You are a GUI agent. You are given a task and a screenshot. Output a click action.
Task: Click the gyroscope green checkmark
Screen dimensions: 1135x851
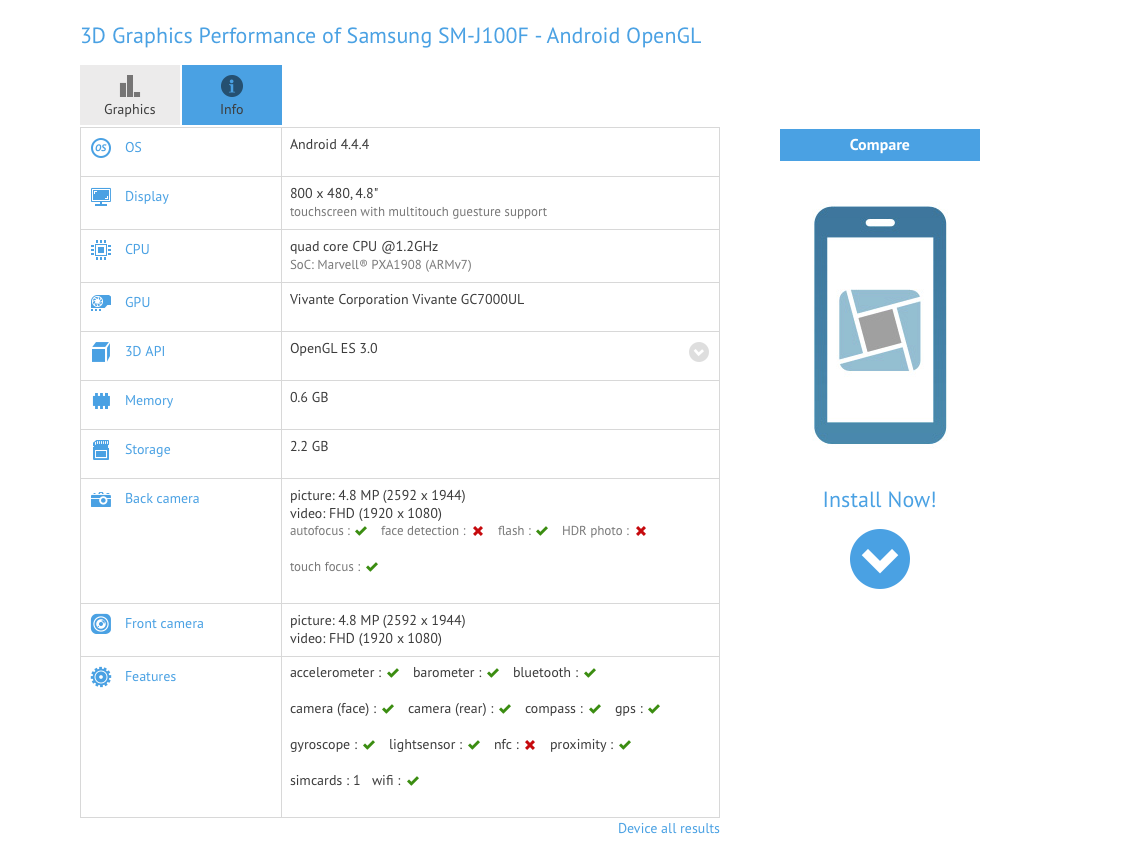pyautogui.click(x=369, y=745)
